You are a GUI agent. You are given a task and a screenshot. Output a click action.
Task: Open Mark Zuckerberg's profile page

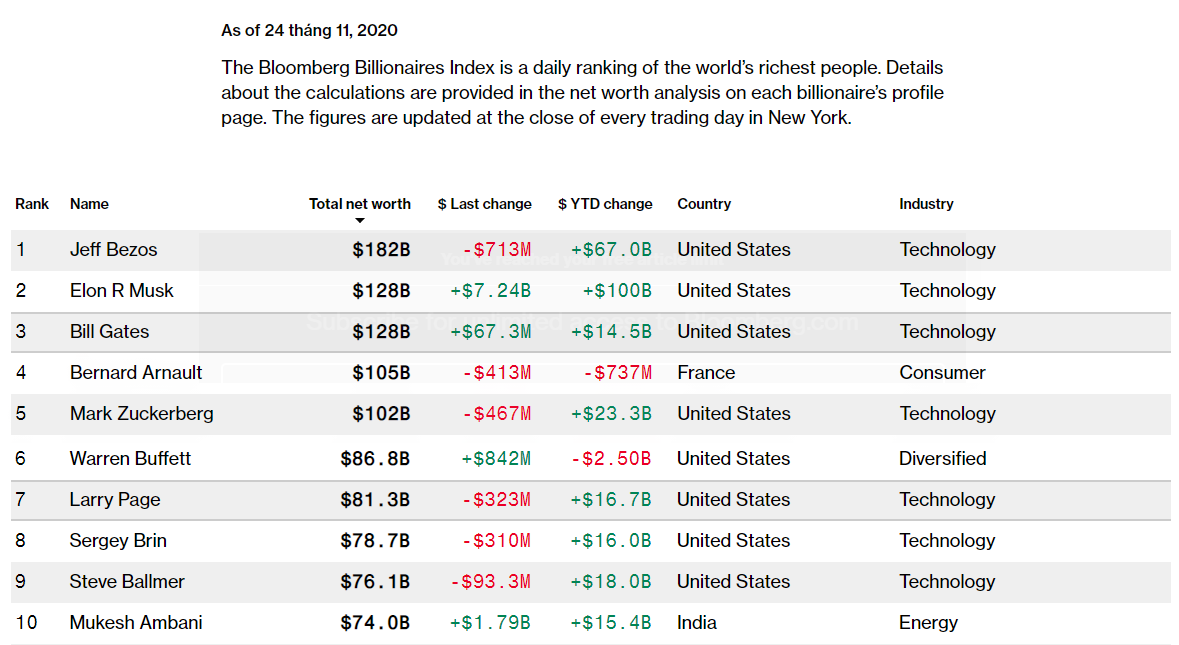coord(141,414)
